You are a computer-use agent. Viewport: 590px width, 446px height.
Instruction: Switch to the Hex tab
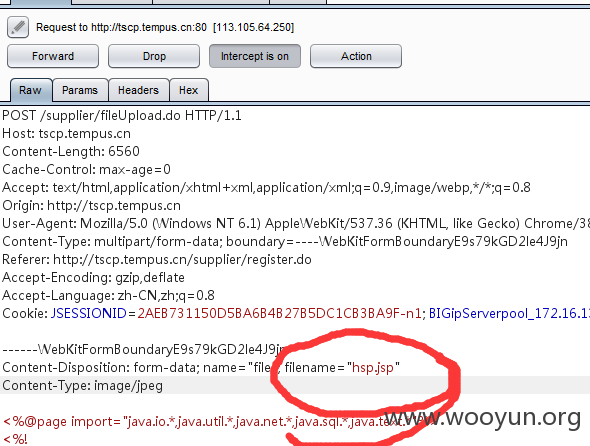click(189, 90)
